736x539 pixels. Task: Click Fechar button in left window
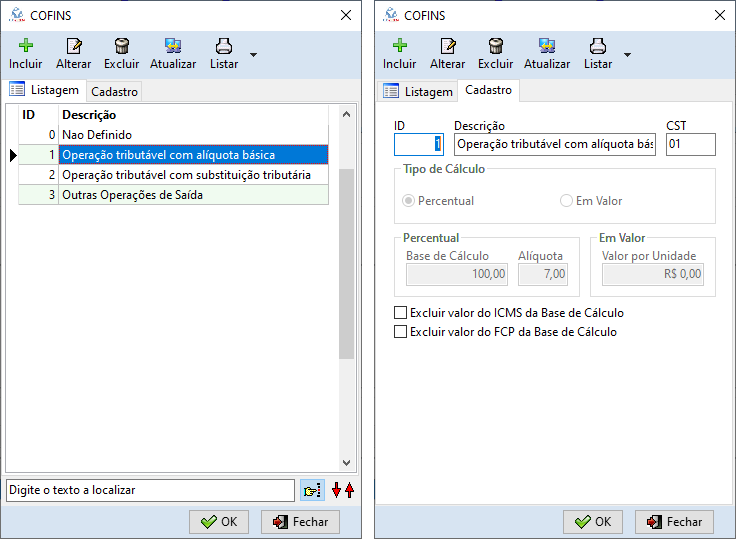300,522
